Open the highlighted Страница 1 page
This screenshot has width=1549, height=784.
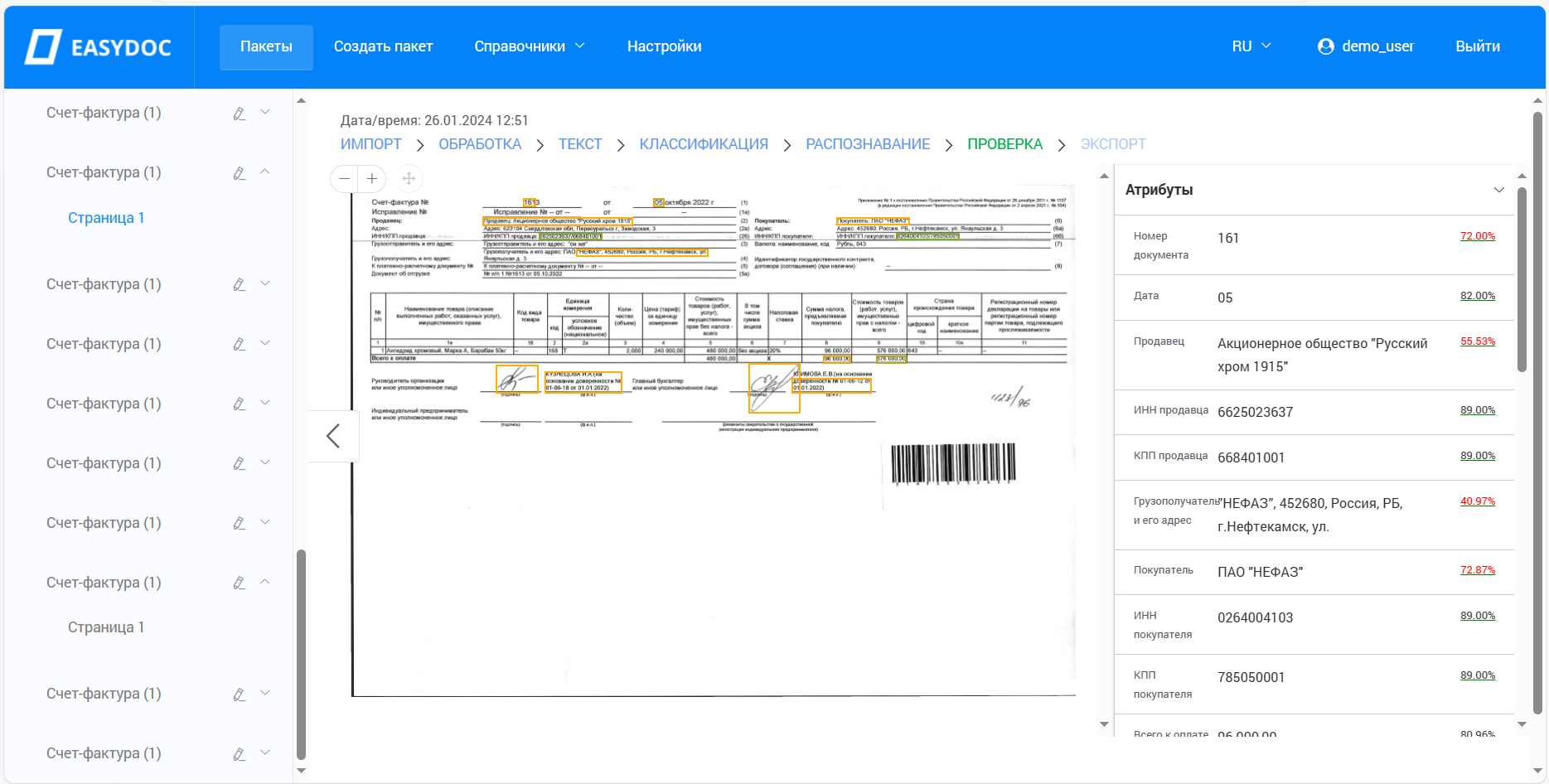pyautogui.click(x=106, y=217)
